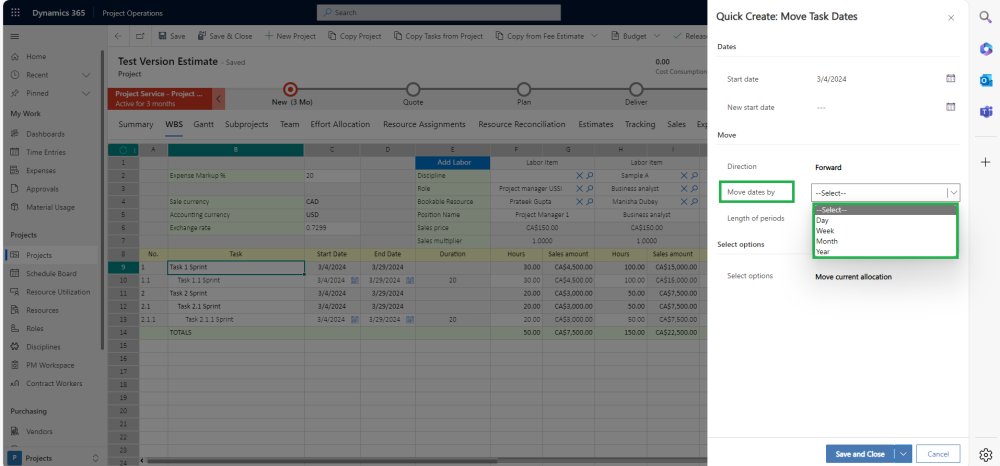Switch to the Team tab

290,124
